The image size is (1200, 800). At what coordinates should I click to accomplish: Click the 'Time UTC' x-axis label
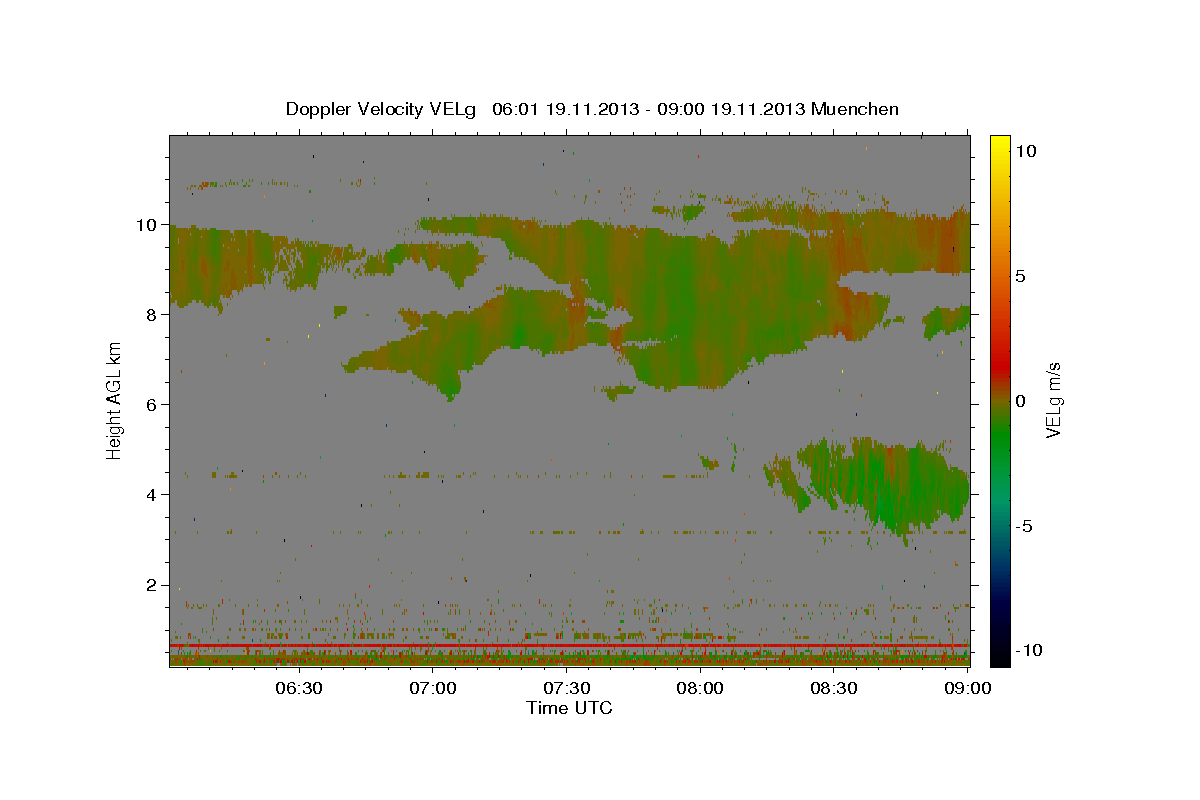[569, 708]
